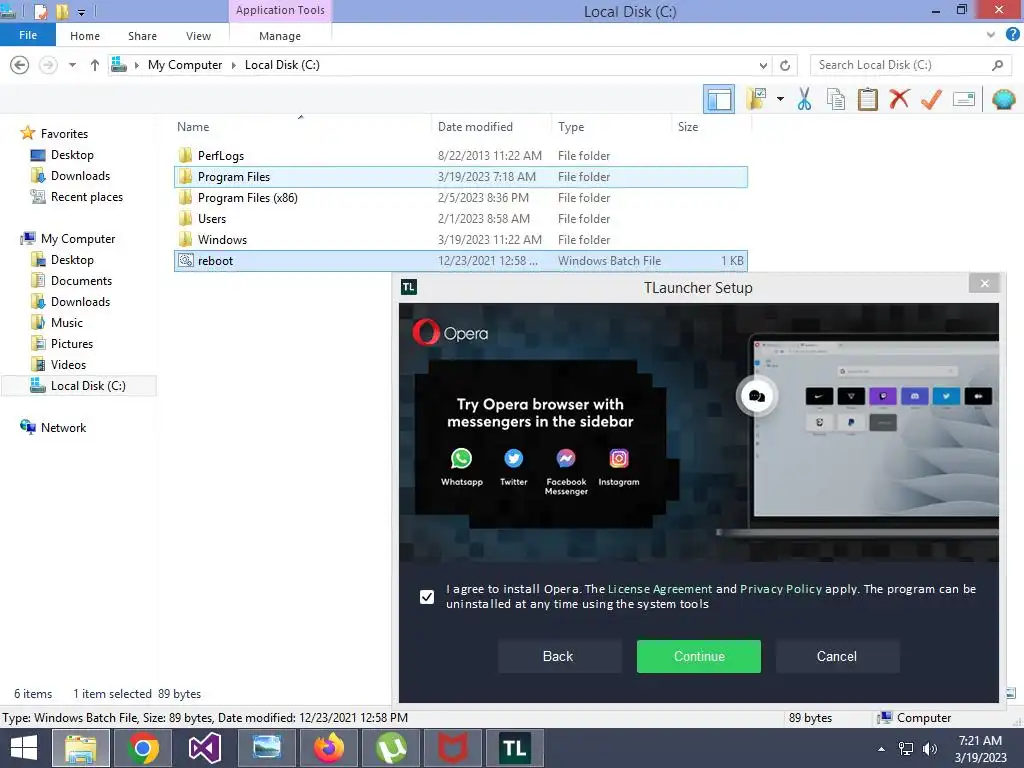Open the Manage ribbon tab
The height and width of the screenshot is (768, 1024).
[x=280, y=36]
